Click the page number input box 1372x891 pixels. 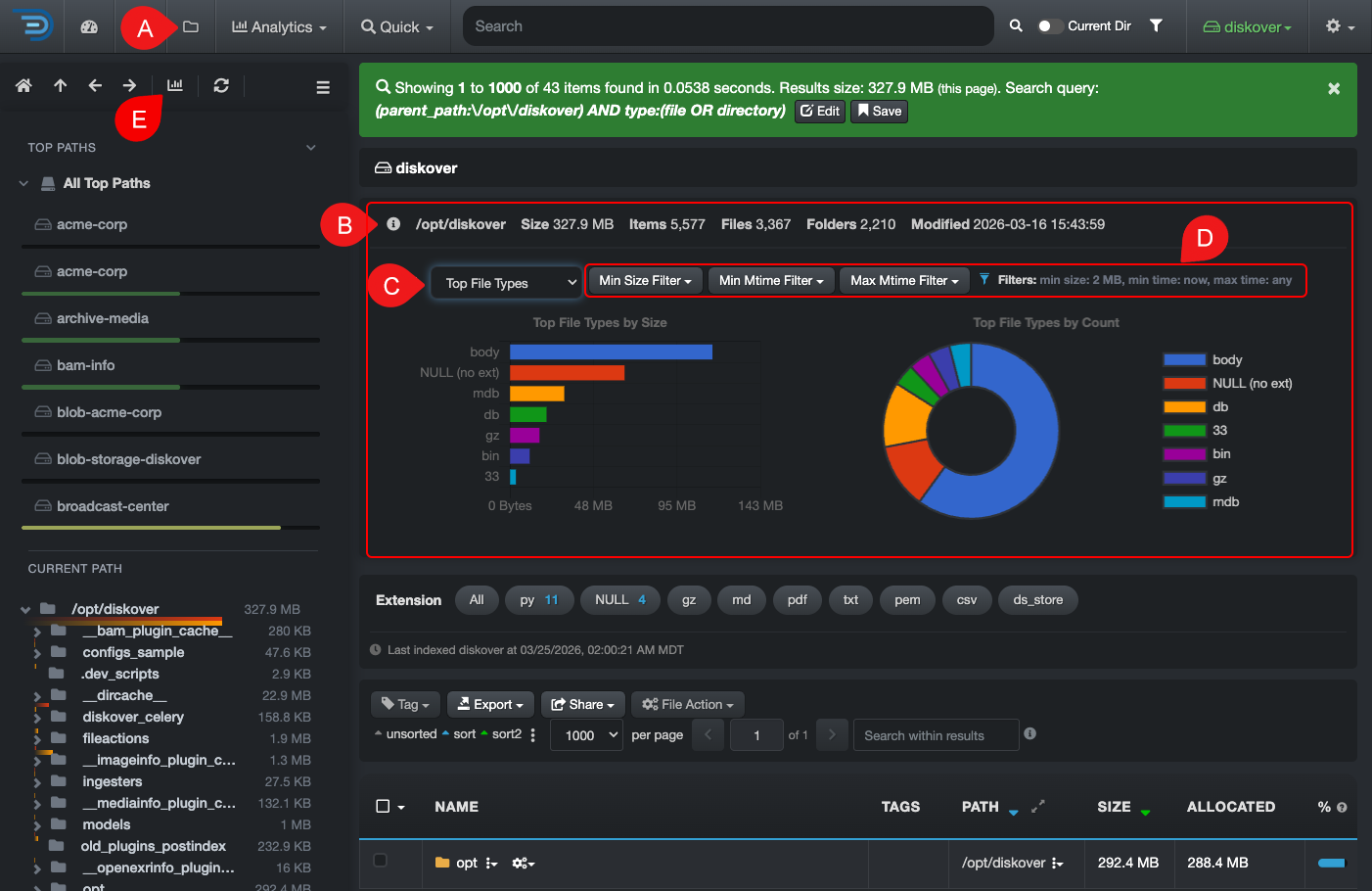[756, 734]
